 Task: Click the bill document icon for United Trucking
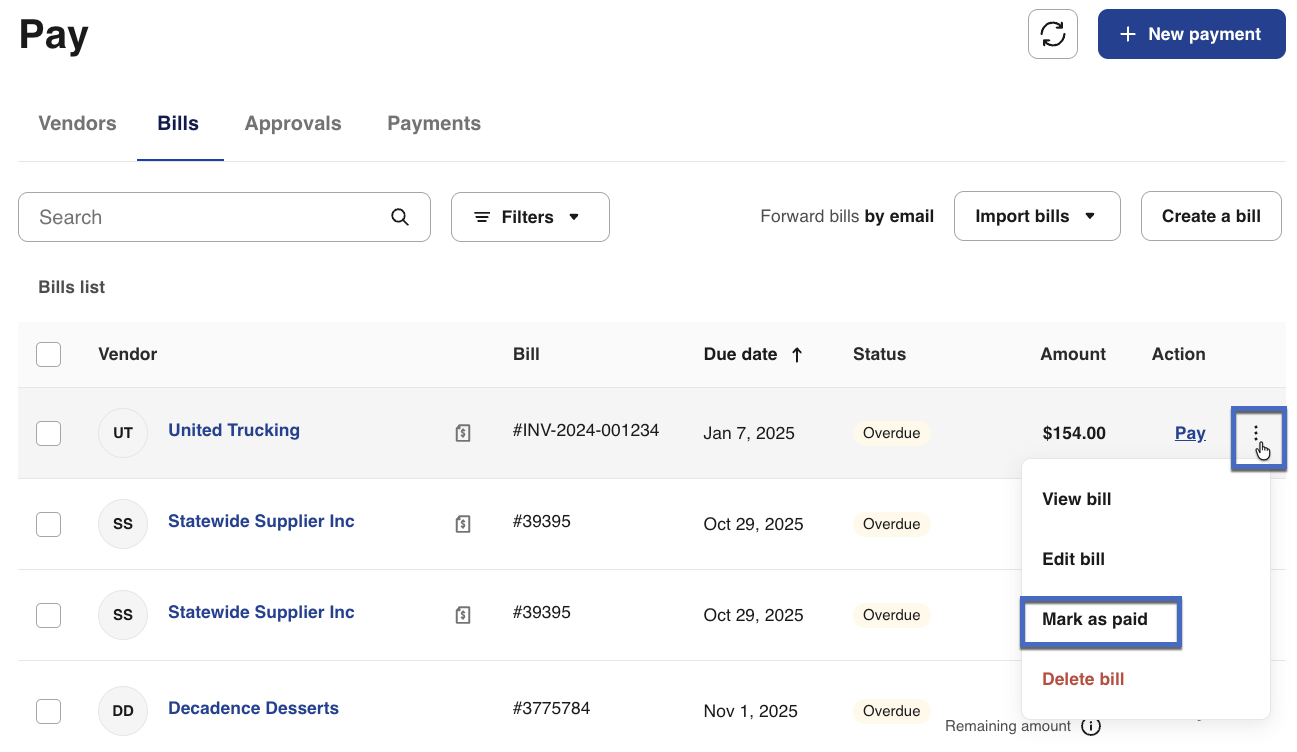pos(463,433)
